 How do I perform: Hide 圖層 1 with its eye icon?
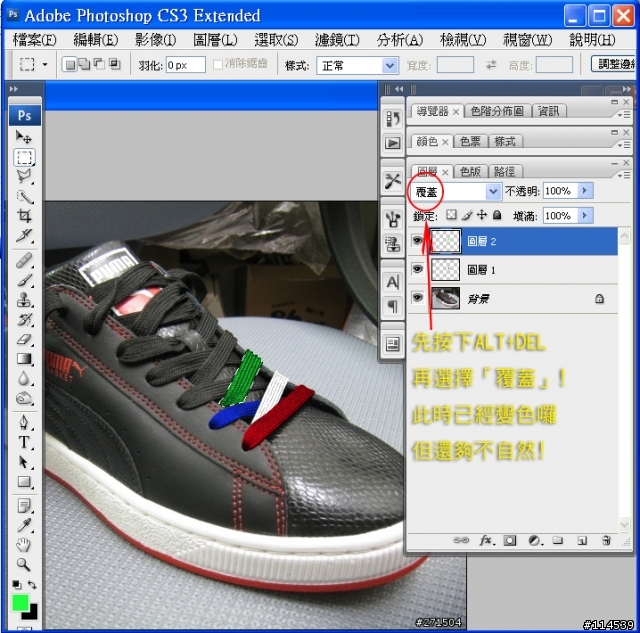(417, 269)
